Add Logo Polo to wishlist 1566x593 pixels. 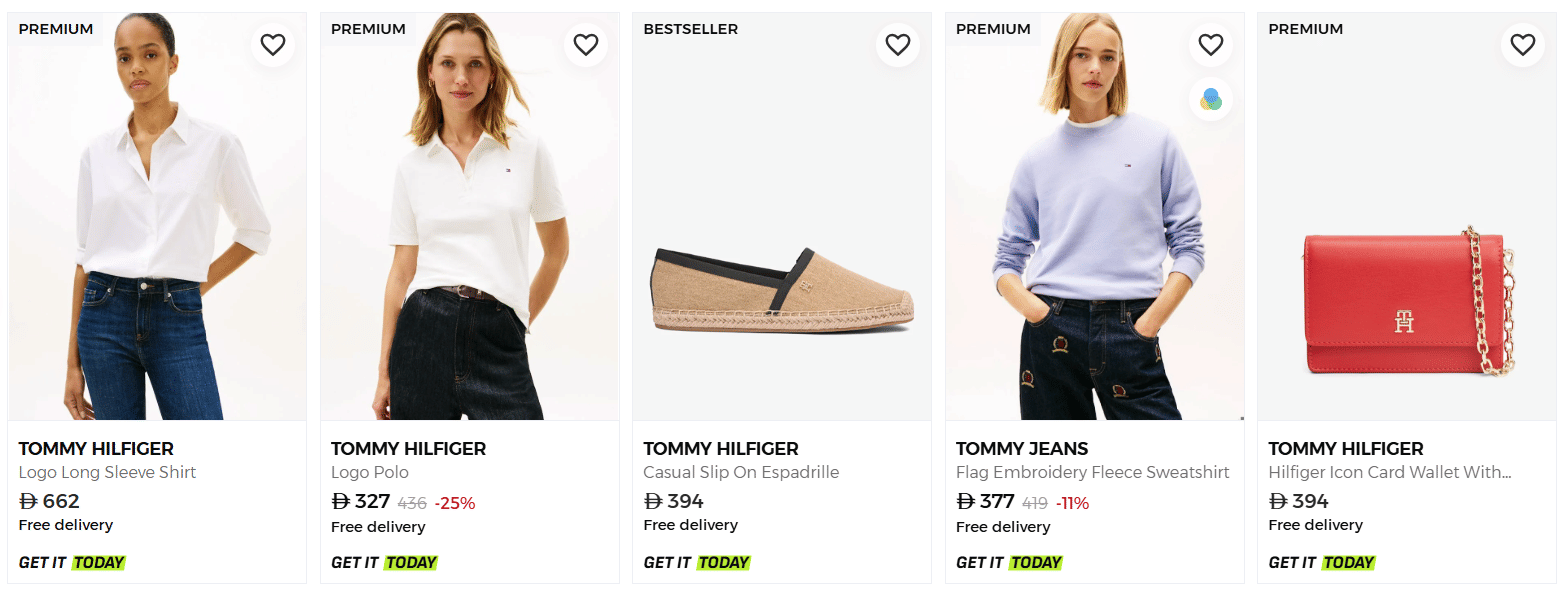pyautogui.click(x=585, y=45)
